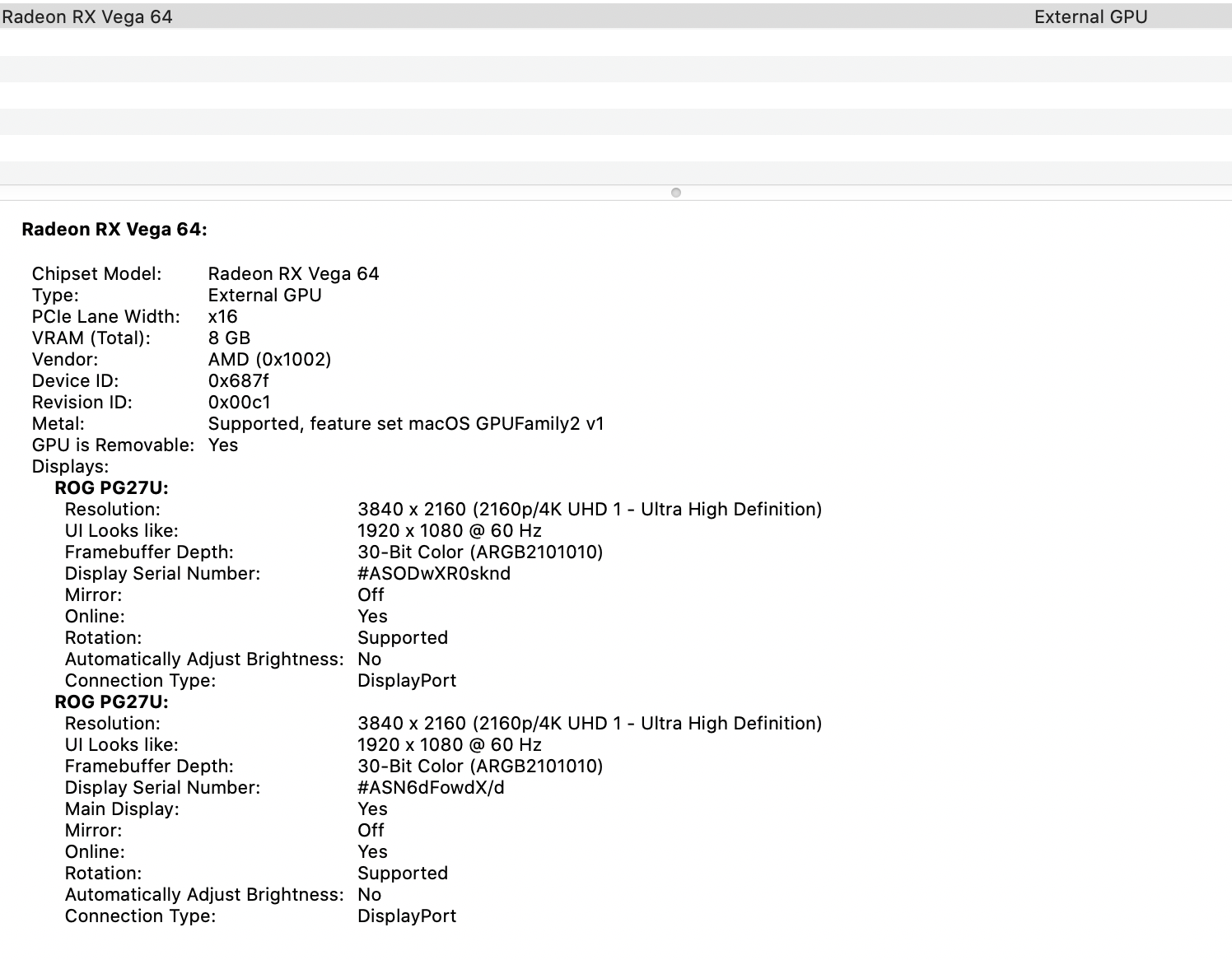The height and width of the screenshot is (960, 1232).
Task: Click the 'Type:' label
Action: (55, 296)
